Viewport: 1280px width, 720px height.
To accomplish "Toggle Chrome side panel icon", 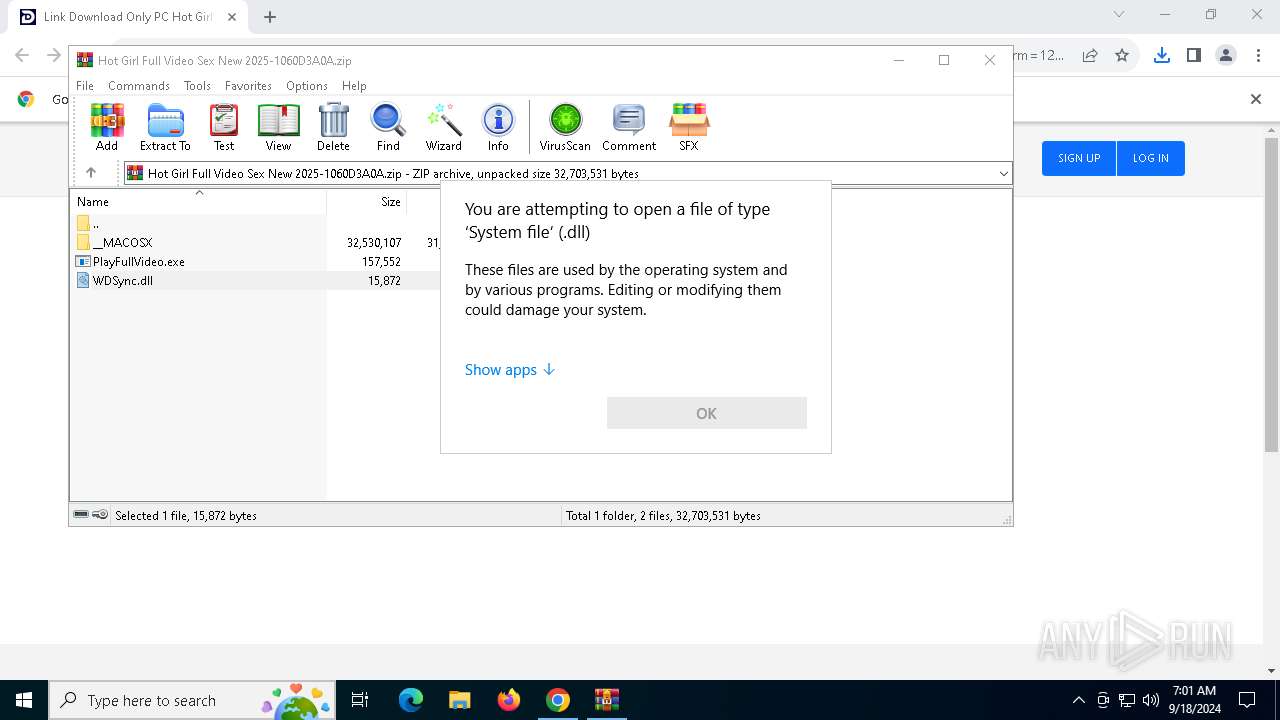I will pos(1193,55).
